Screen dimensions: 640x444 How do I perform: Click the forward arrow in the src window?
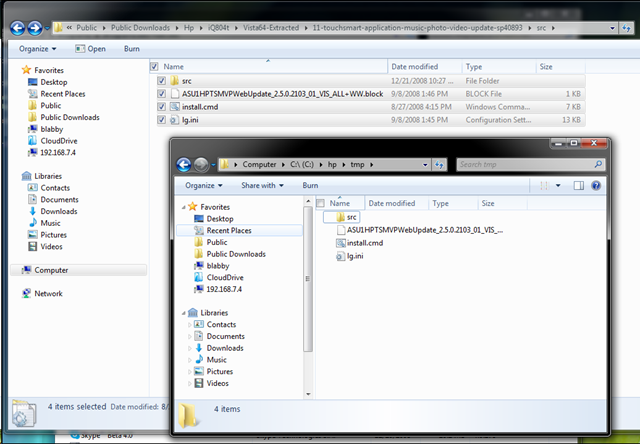click(x=35, y=28)
